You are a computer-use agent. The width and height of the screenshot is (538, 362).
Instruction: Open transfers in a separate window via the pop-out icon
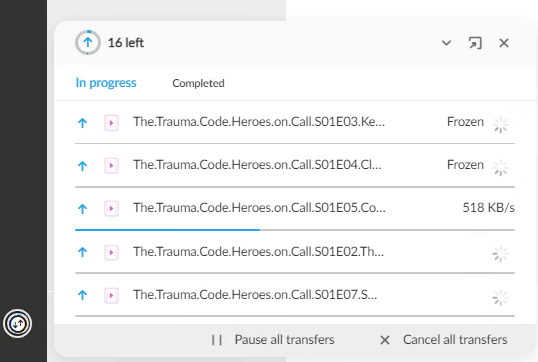475,43
